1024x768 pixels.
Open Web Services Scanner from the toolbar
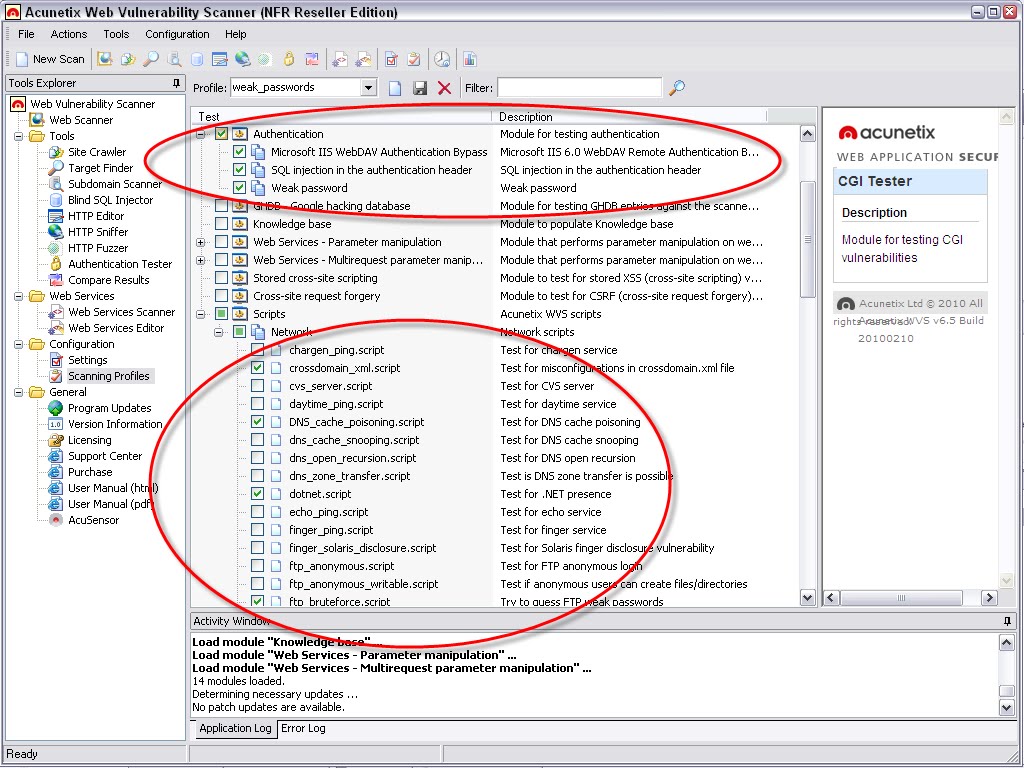point(340,59)
